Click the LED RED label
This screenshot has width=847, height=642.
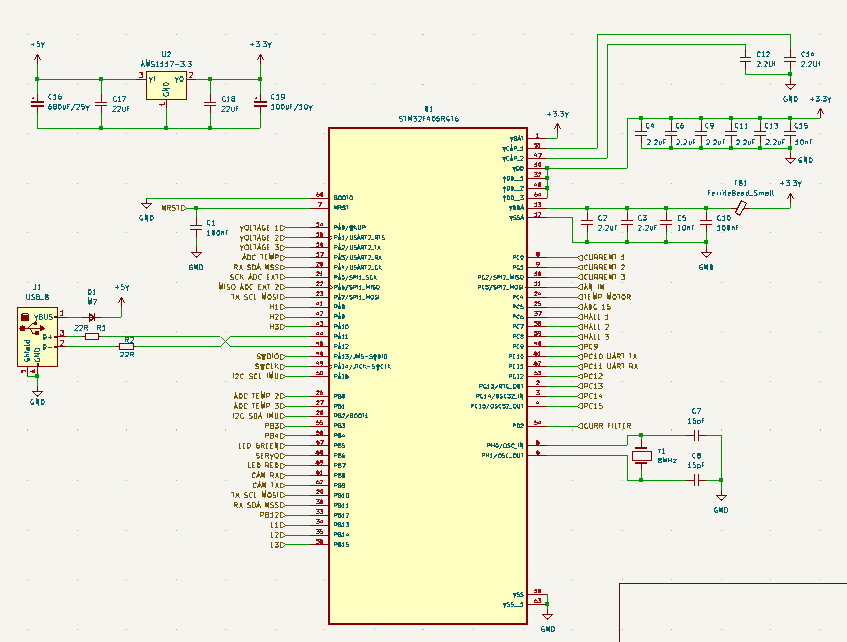pos(266,465)
